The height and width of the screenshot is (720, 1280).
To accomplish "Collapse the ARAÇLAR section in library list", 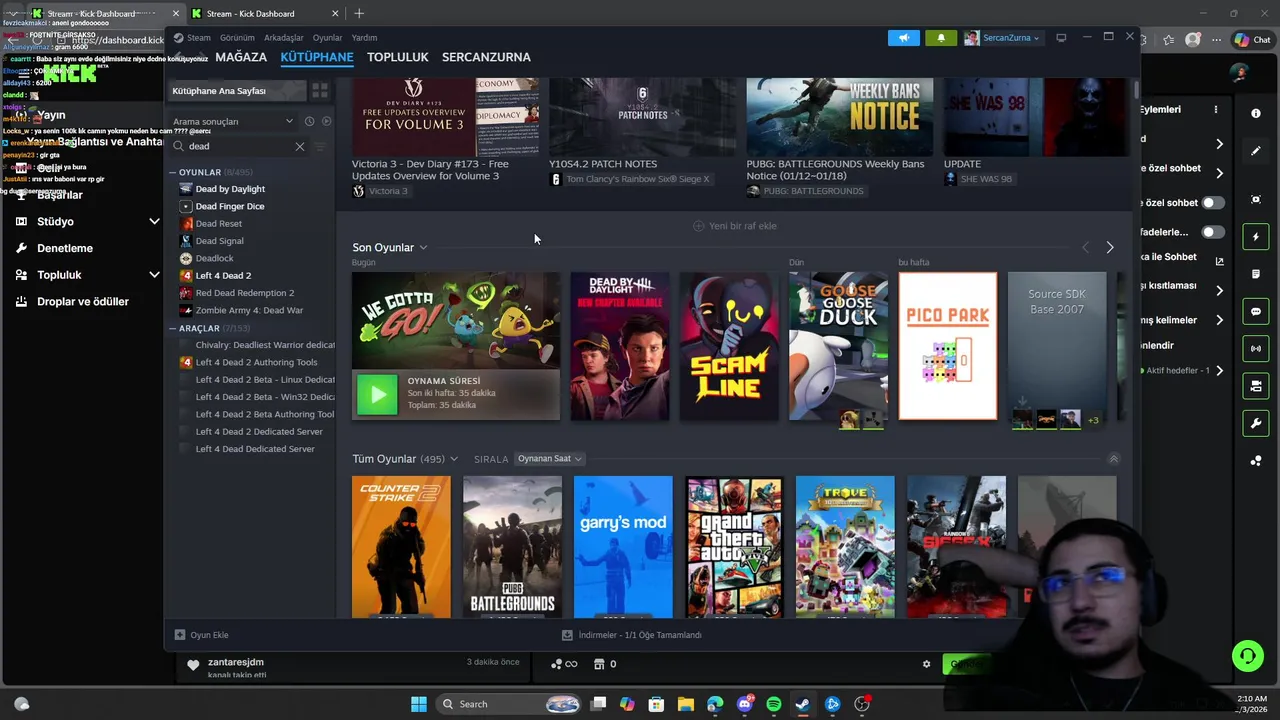I will click(173, 328).
